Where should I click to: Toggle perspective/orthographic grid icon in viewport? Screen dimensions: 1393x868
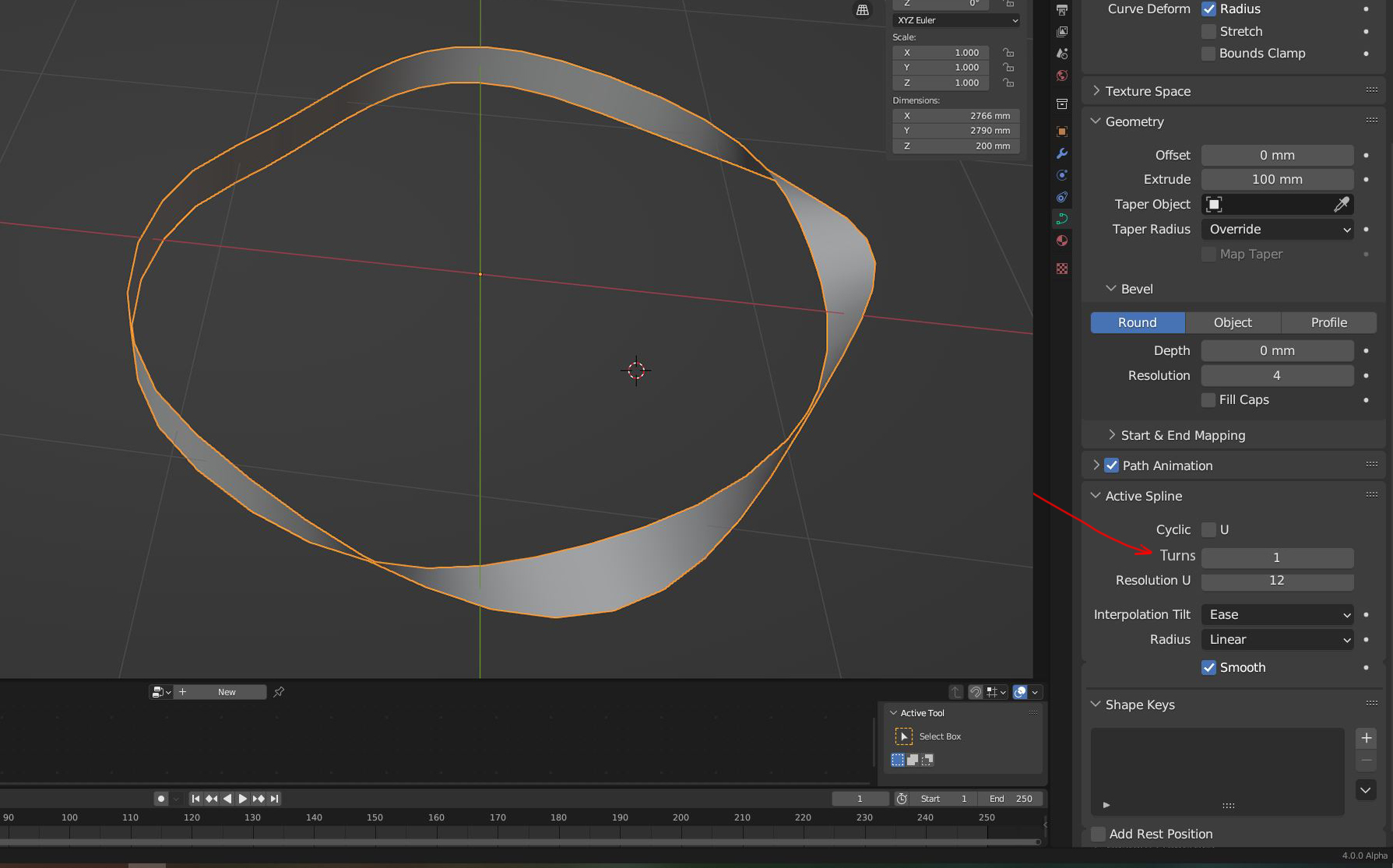click(863, 10)
